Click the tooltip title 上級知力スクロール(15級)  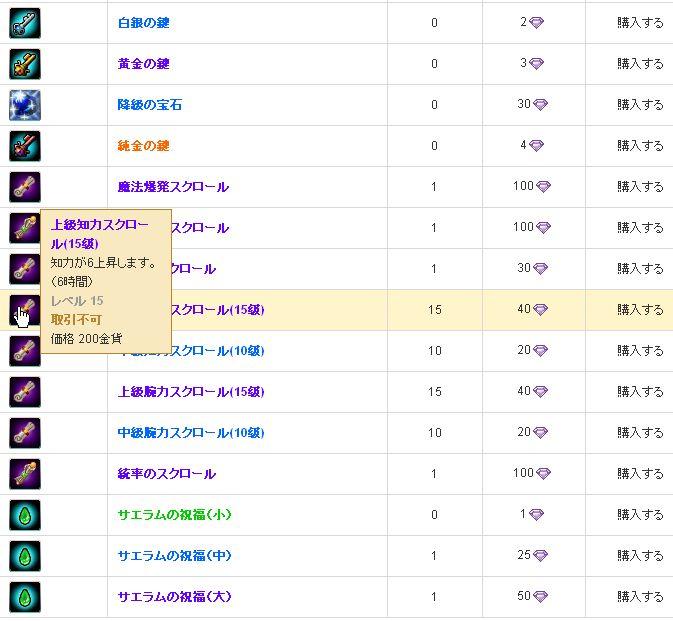pos(100,234)
